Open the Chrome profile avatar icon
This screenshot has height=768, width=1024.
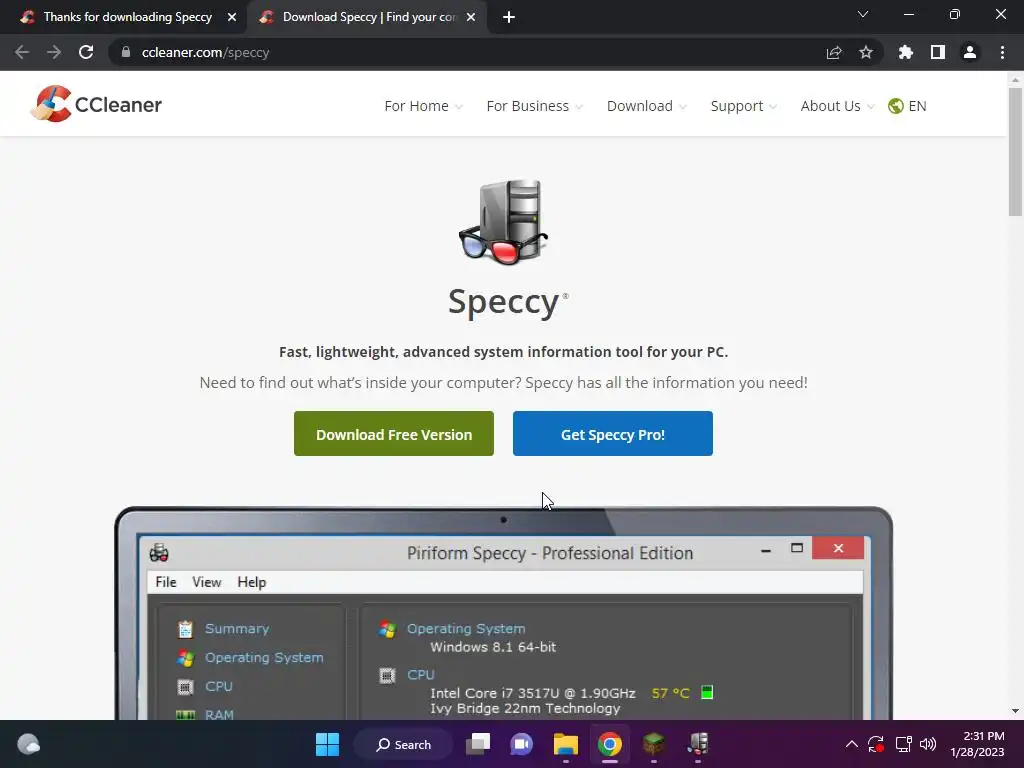click(x=970, y=52)
